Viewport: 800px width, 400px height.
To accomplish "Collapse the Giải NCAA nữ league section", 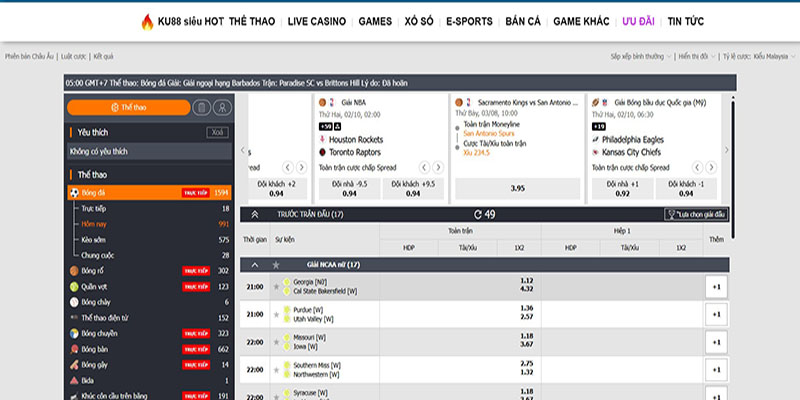I will [x=255, y=264].
